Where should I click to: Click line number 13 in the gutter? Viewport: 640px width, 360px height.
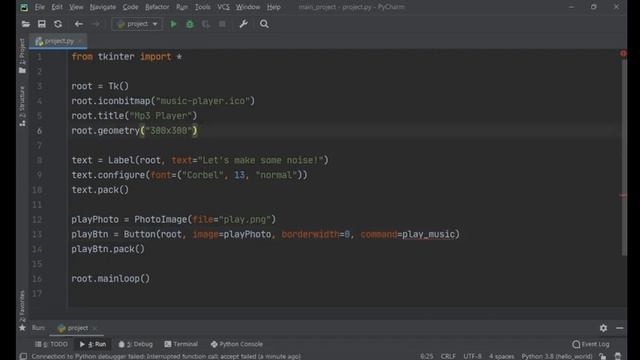[37, 234]
